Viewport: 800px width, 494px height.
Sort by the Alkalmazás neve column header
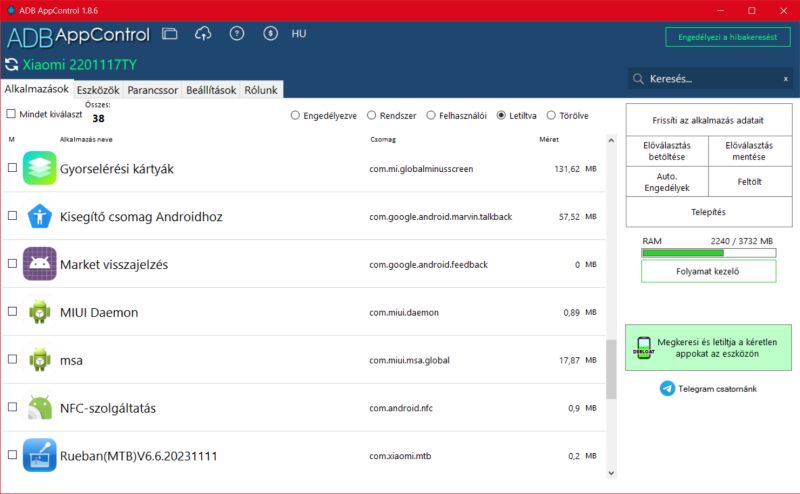click(x=86, y=139)
